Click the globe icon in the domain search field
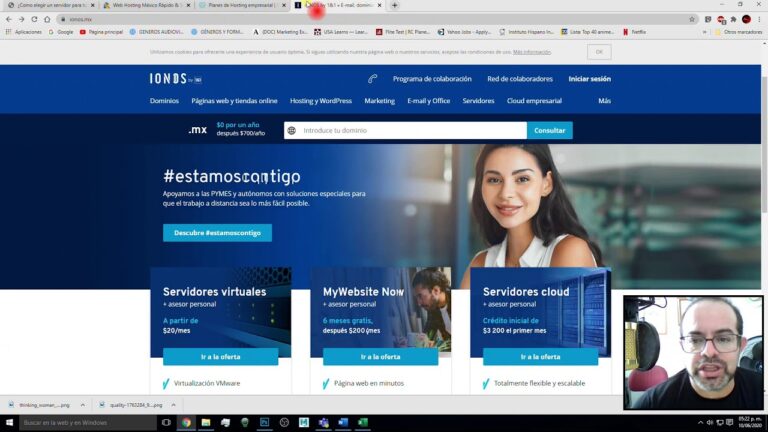 (x=292, y=130)
